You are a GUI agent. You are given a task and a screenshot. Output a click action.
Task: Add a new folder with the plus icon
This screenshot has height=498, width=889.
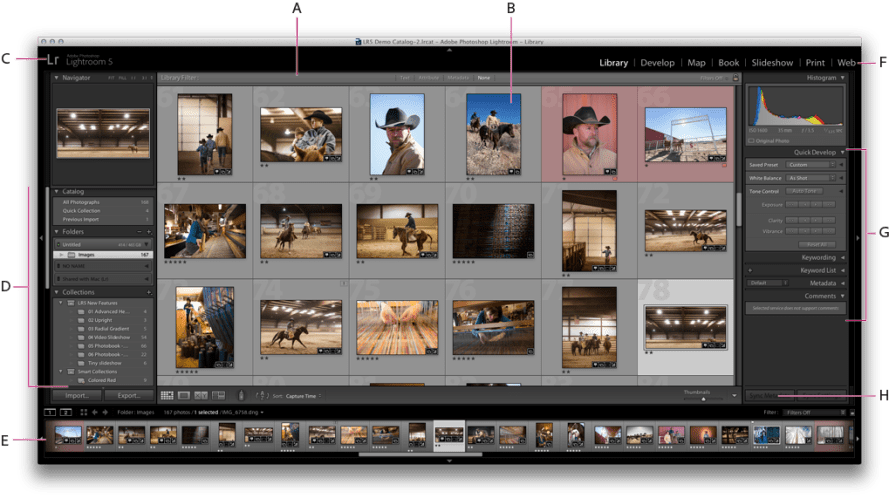[x=149, y=231]
